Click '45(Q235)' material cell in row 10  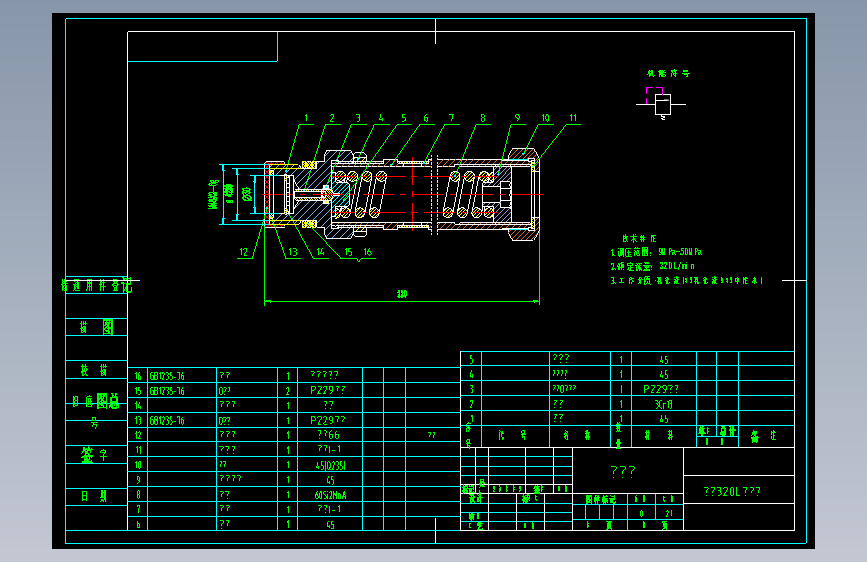330,465
